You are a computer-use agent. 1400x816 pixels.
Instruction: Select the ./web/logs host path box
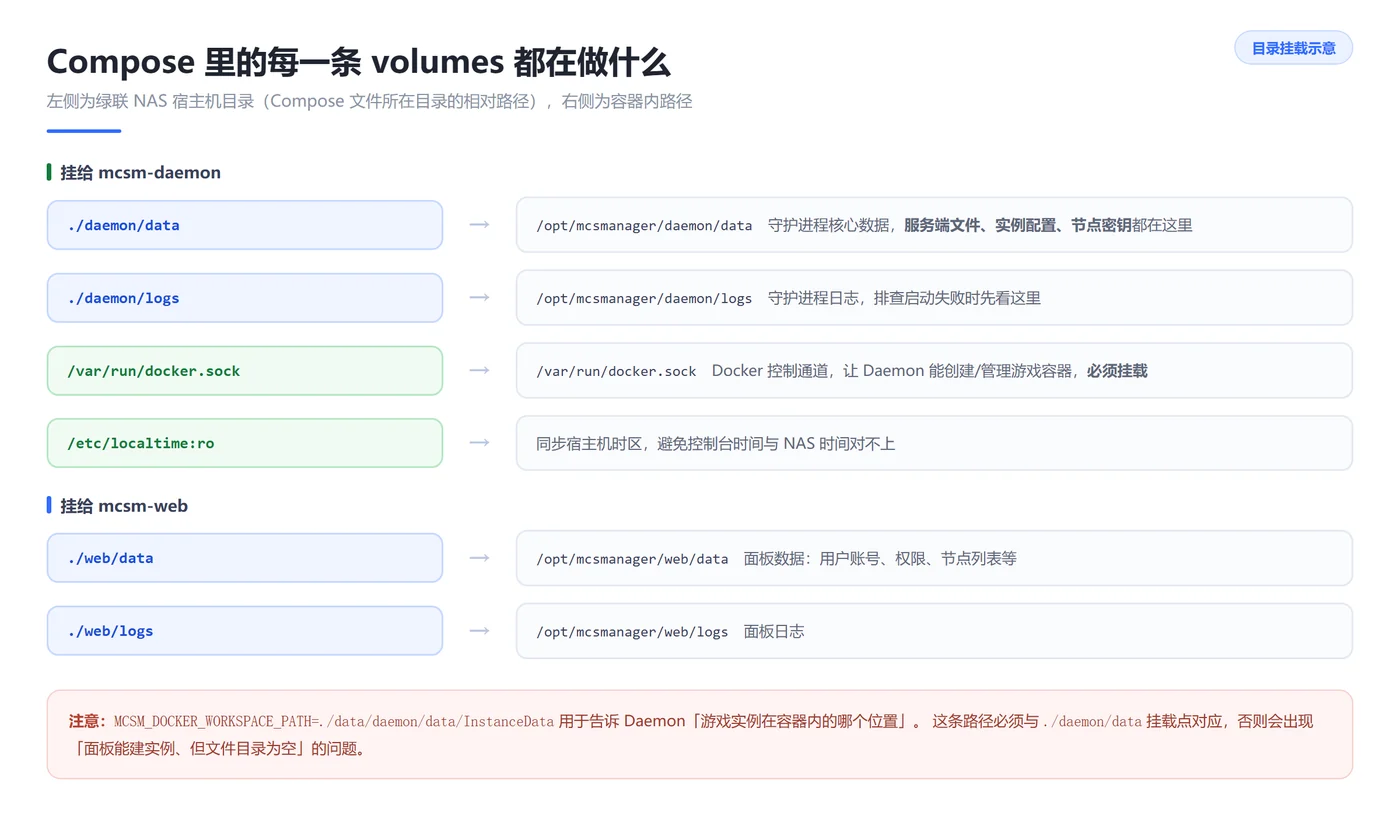245,631
